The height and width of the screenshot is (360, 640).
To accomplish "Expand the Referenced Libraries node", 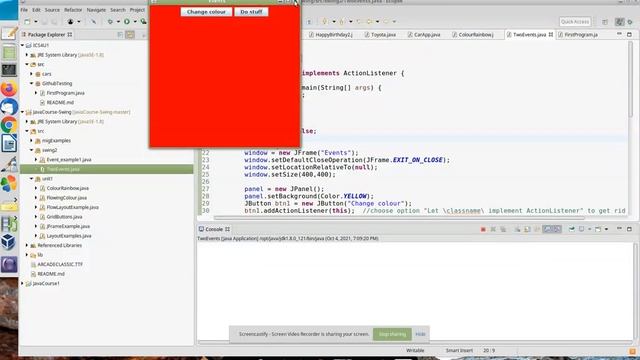I will (x=28, y=245).
